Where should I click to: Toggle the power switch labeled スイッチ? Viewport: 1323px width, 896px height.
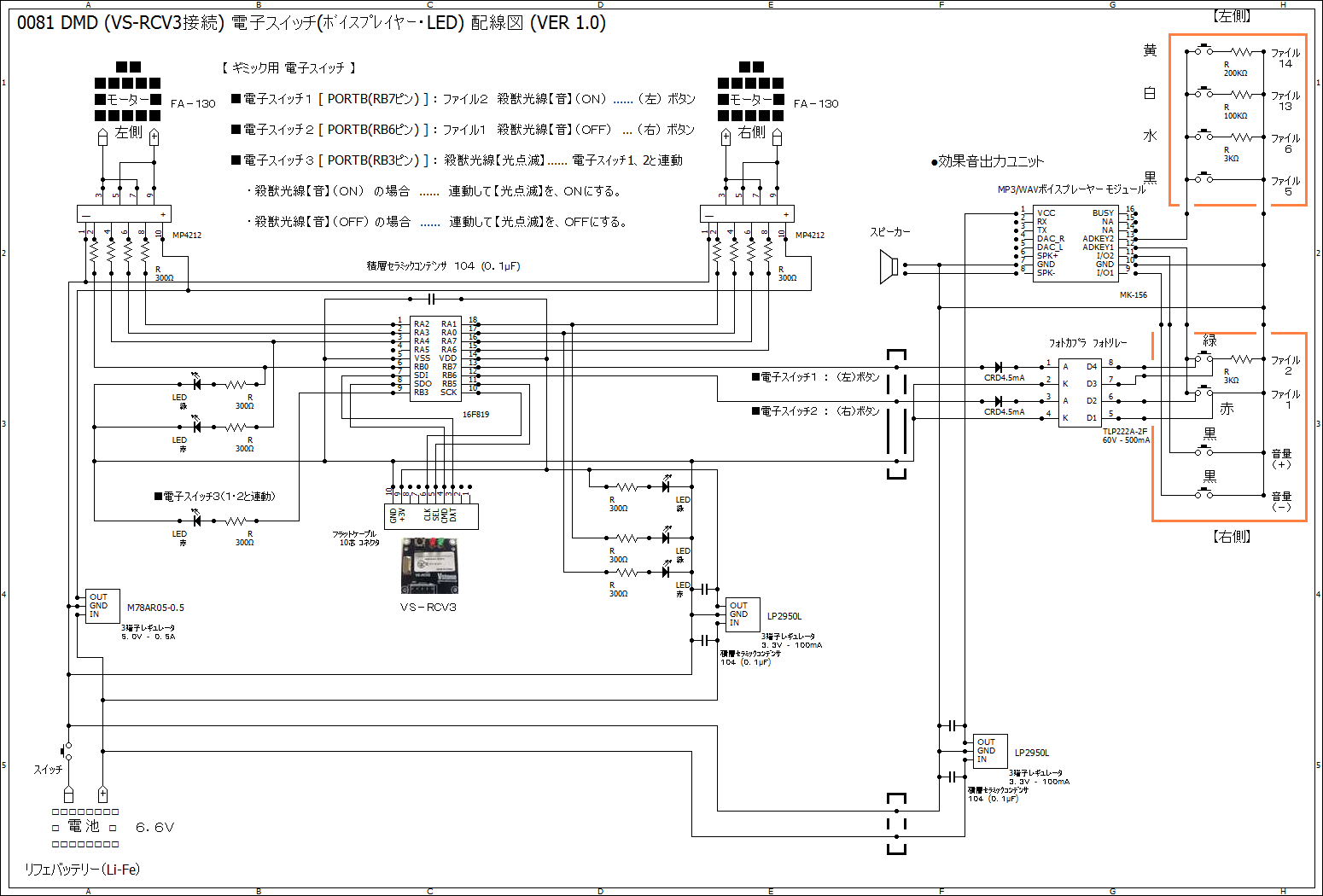[x=67, y=753]
